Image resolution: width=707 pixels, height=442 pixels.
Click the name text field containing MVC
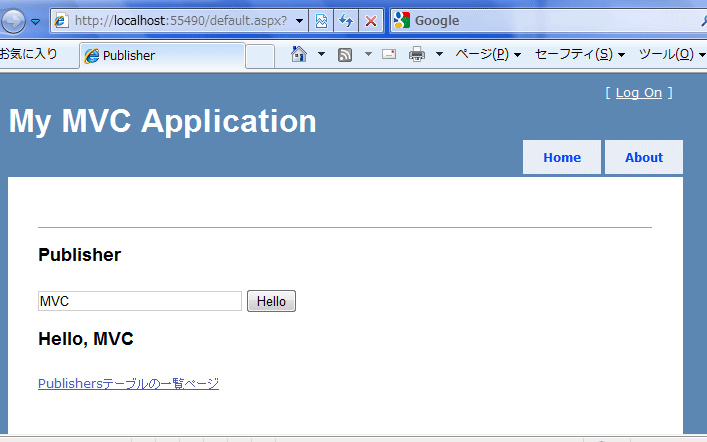coord(140,301)
